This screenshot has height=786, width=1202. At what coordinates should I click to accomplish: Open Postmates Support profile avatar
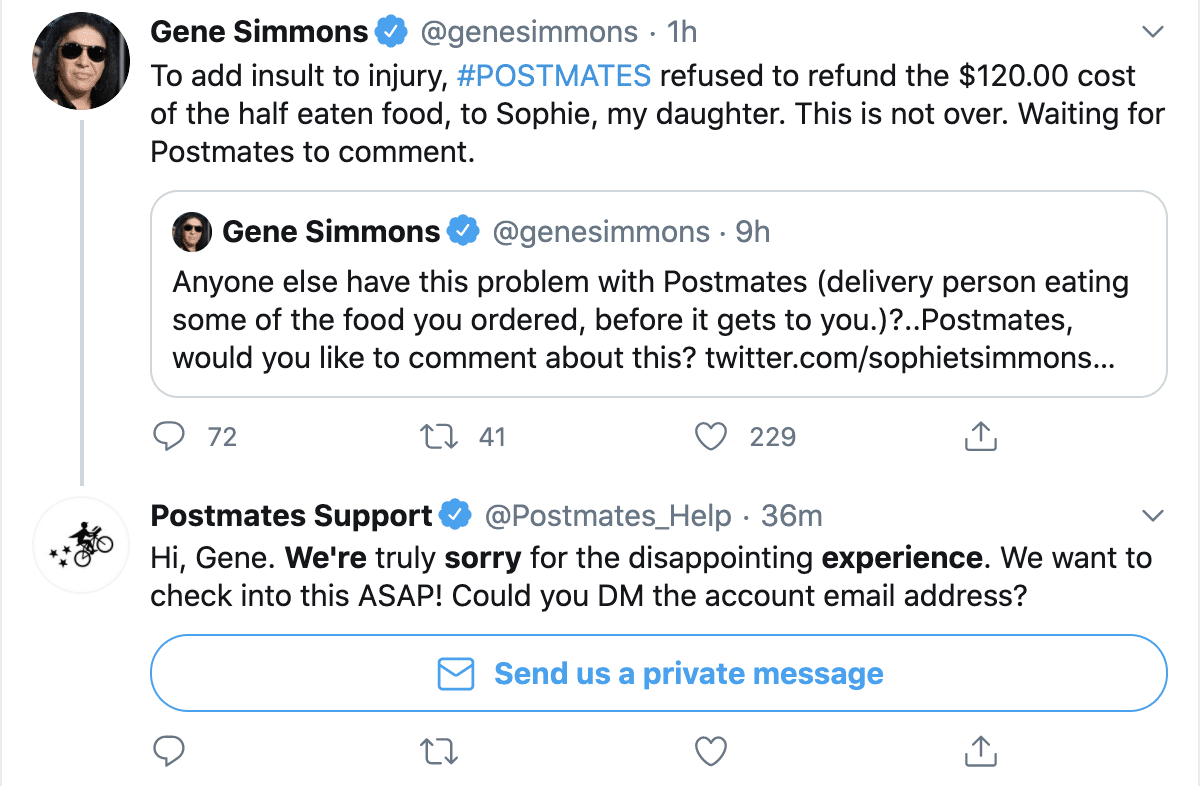(x=80, y=546)
